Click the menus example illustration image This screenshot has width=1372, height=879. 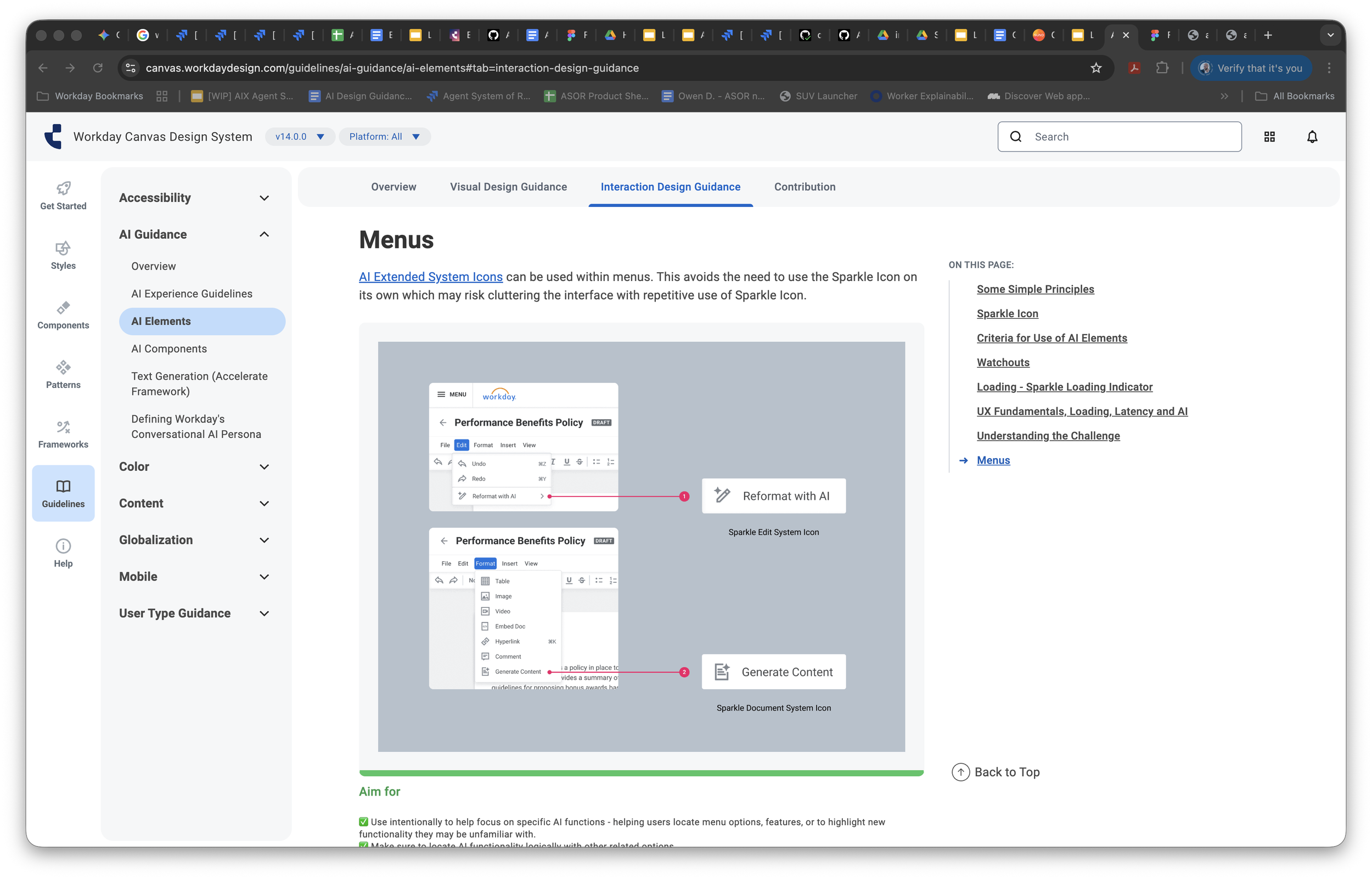point(641,547)
